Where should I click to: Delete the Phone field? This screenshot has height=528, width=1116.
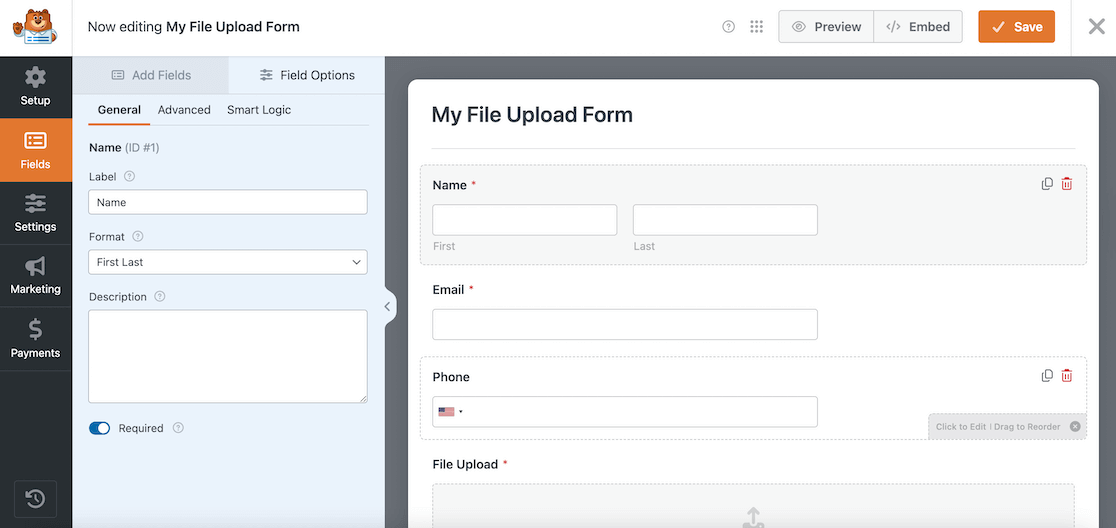(1067, 376)
